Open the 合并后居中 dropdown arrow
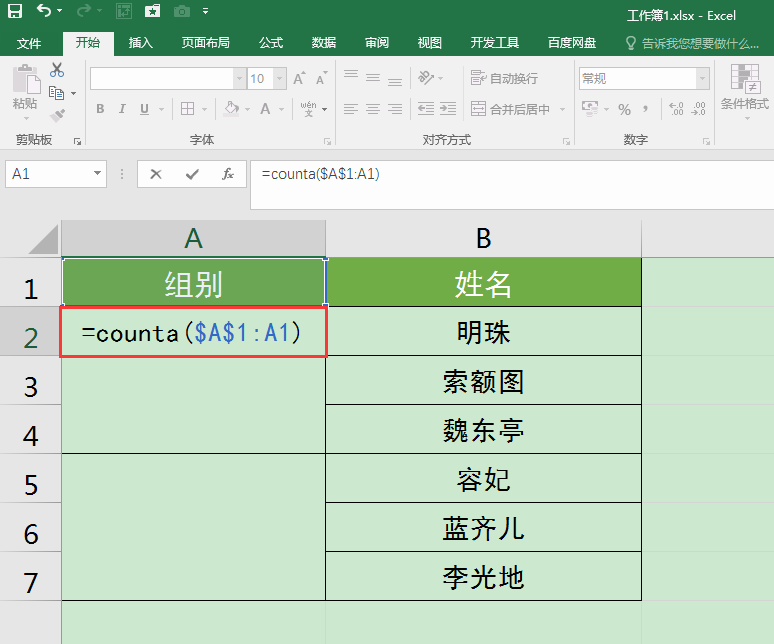 (562, 109)
